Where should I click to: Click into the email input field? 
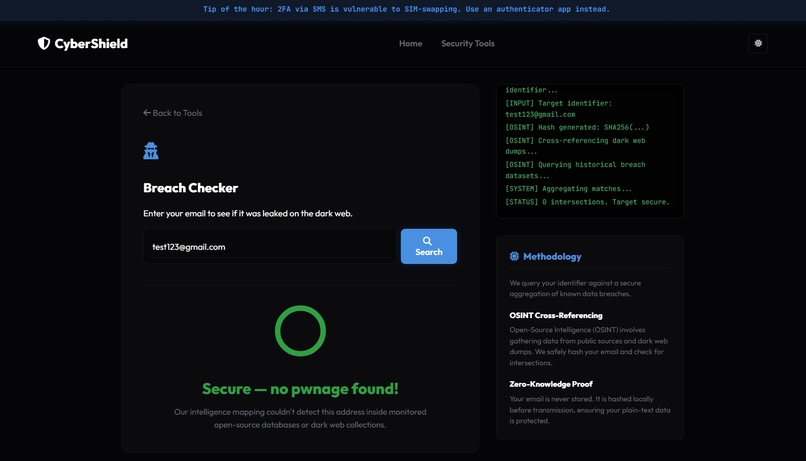269,247
